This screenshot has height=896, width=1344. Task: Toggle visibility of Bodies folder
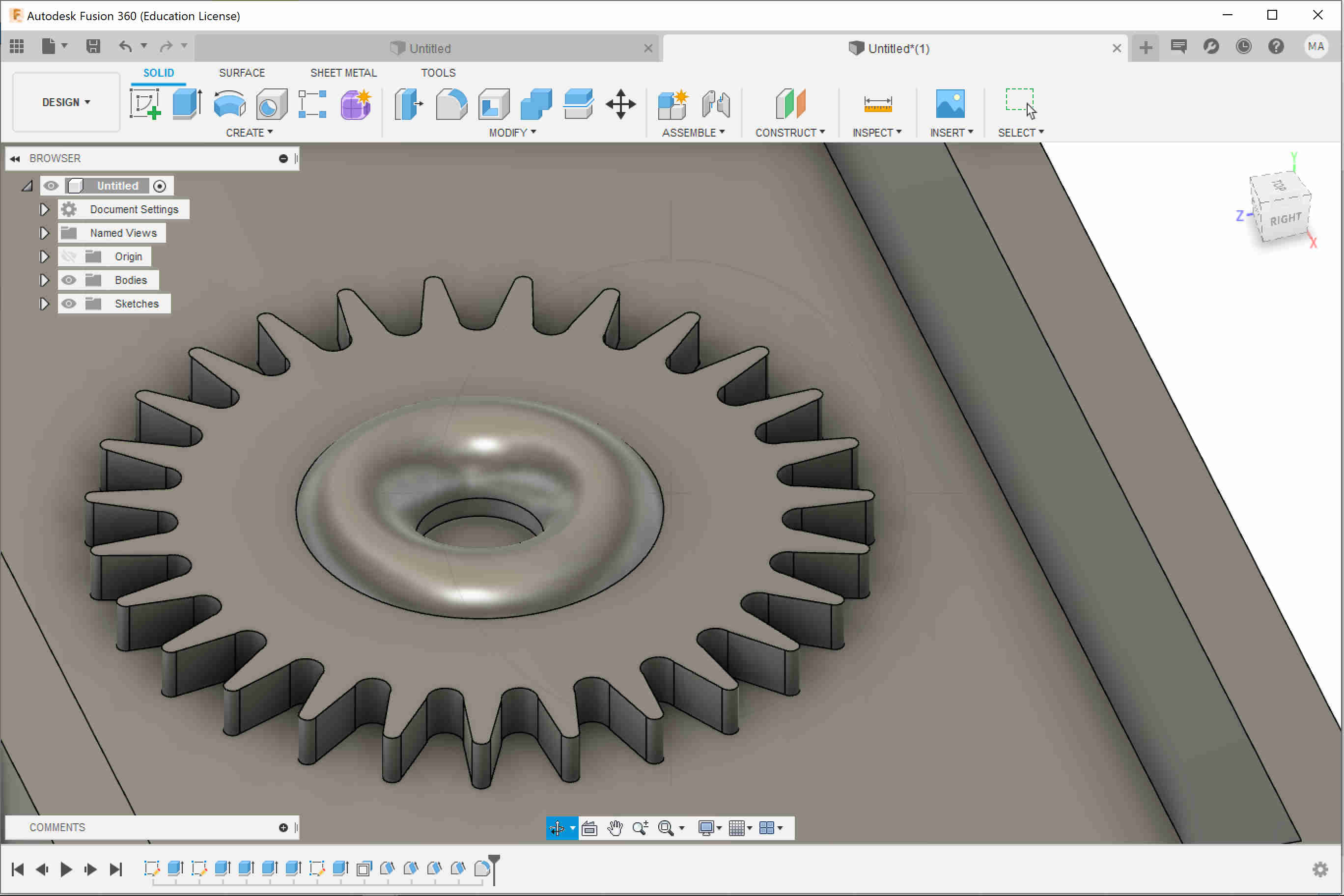click(69, 280)
